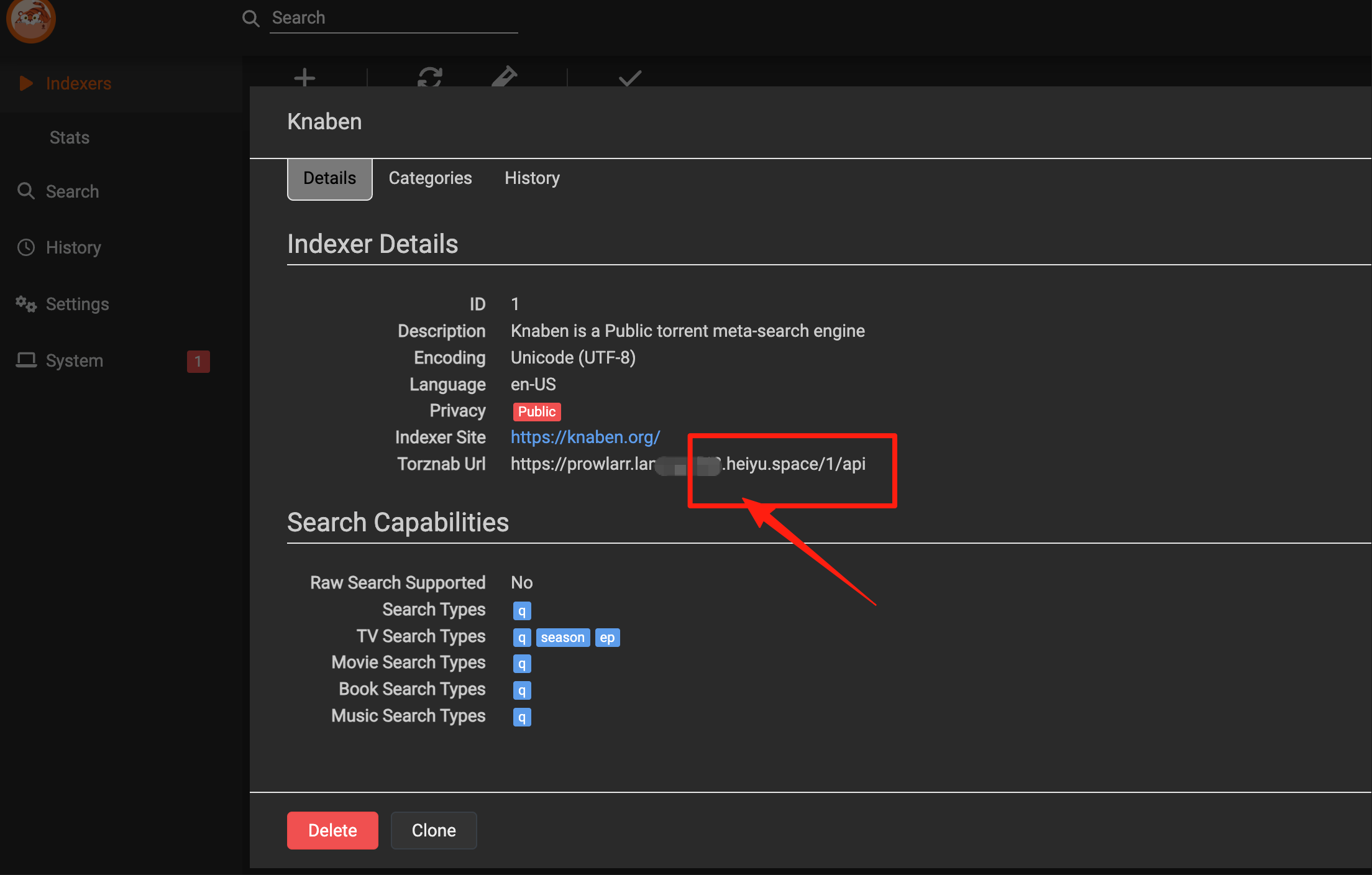Click the Mass Edit pencil icon
The image size is (1372, 875).
(x=504, y=77)
